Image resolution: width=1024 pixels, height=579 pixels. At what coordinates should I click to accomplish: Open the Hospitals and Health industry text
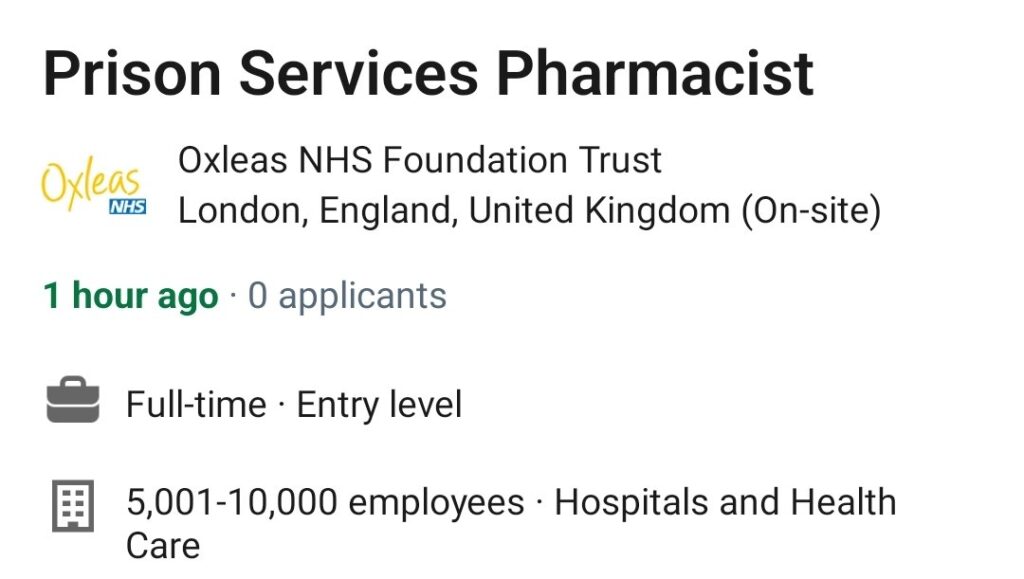[725, 502]
